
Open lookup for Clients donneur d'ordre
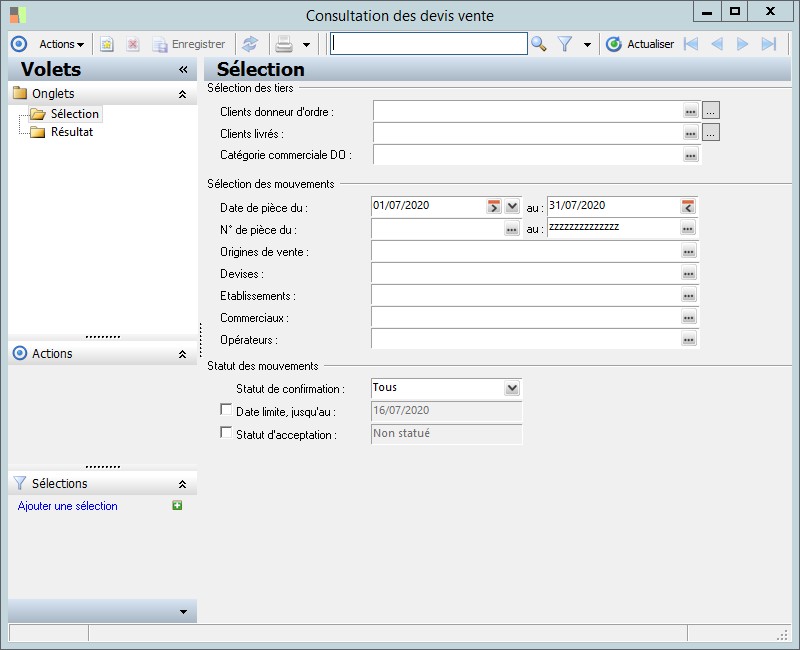coord(690,111)
